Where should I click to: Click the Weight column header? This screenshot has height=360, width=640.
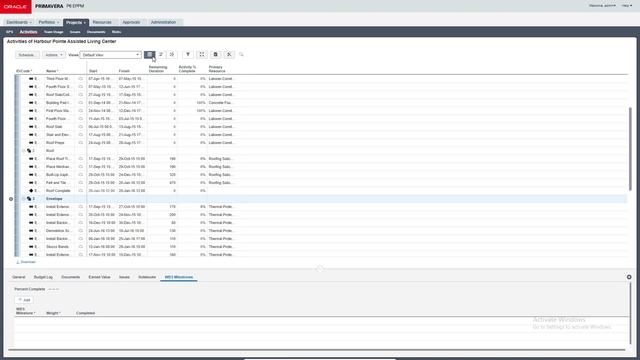click(x=53, y=313)
